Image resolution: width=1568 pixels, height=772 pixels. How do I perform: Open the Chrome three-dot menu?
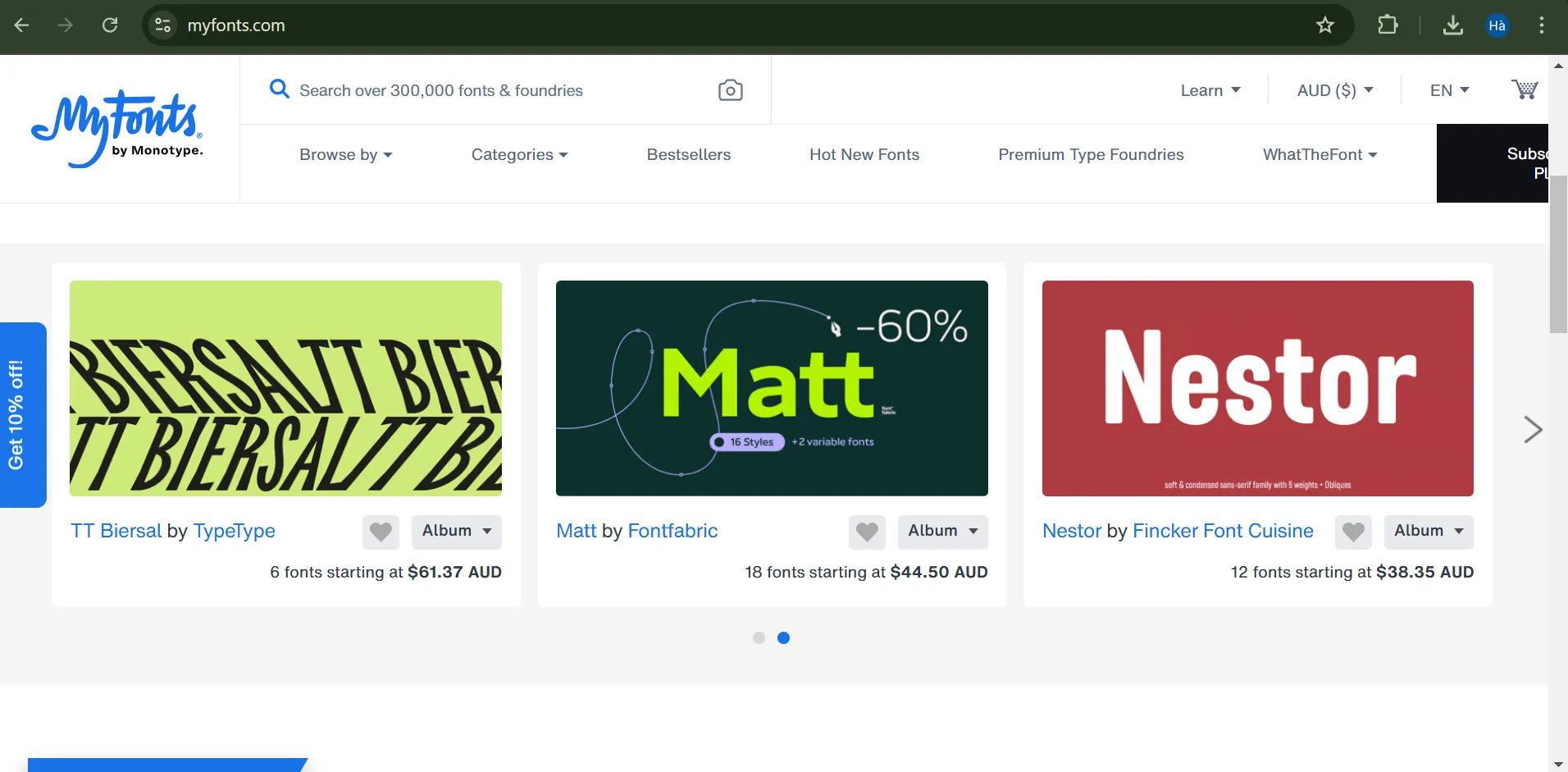(x=1542, y=25)
